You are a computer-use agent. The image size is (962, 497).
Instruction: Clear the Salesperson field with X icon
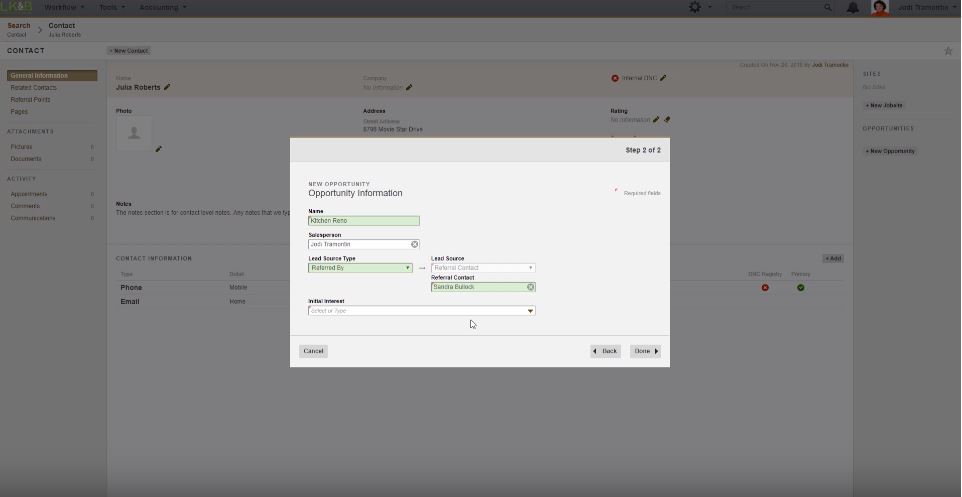click(415, 244)
